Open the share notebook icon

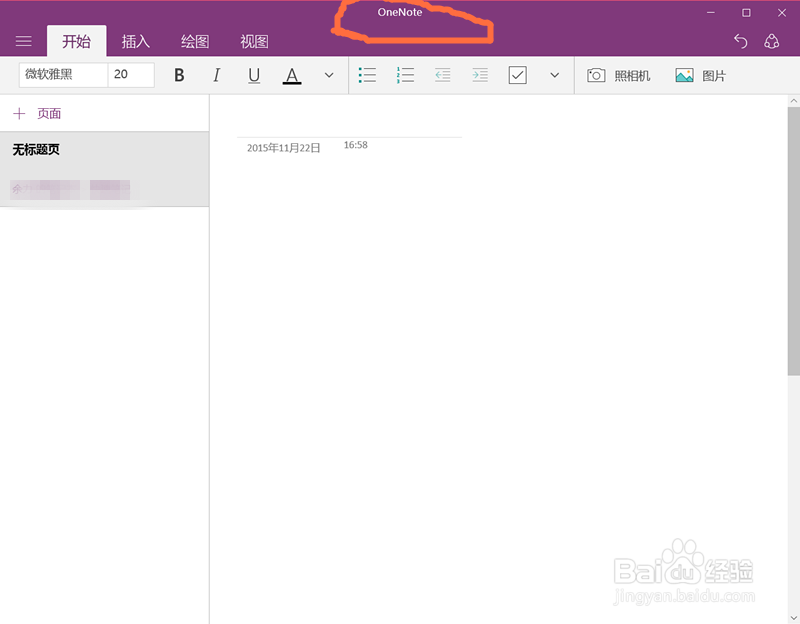[x=771, y=41]
